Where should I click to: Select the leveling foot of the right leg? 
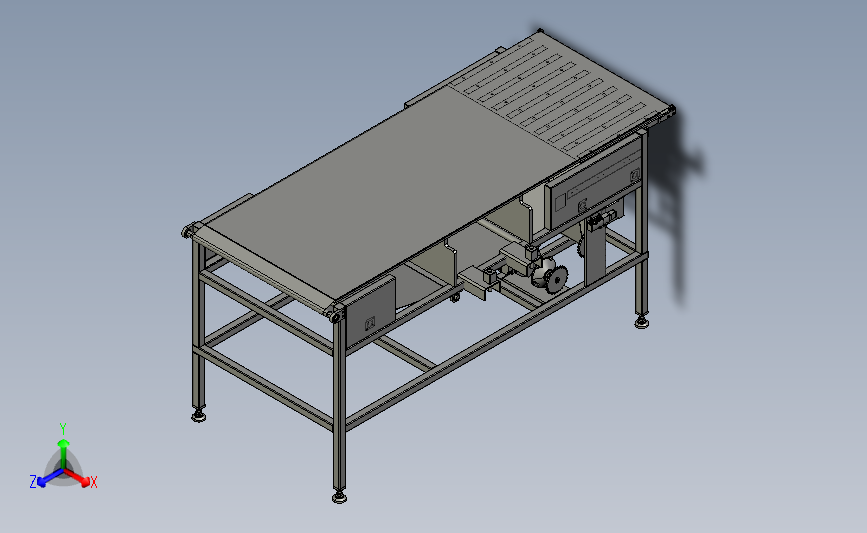click(x=641, y=322)
